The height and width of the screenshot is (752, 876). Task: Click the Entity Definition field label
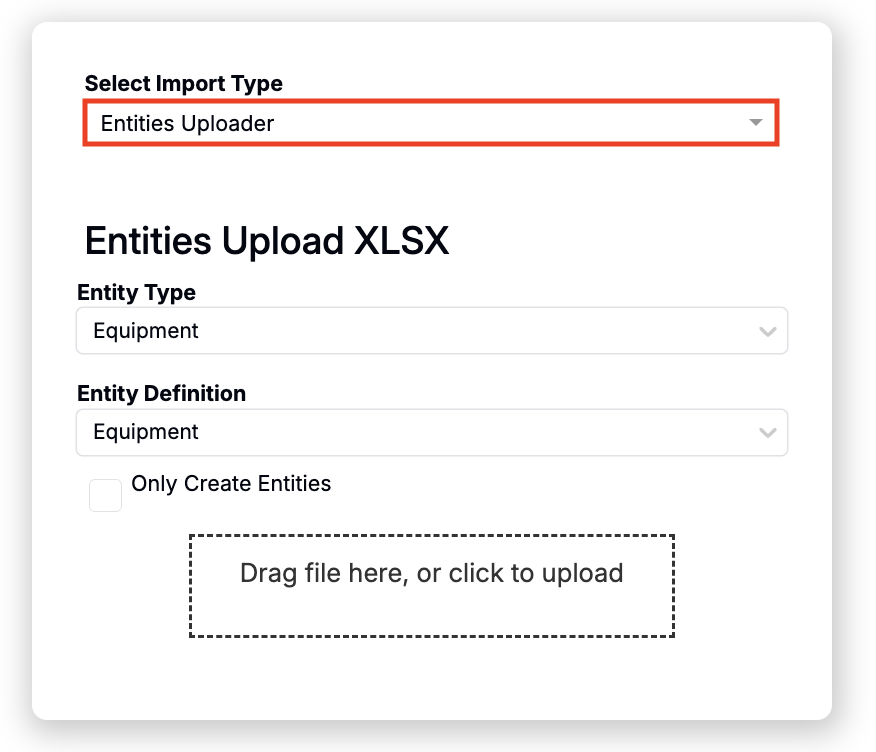161,394
